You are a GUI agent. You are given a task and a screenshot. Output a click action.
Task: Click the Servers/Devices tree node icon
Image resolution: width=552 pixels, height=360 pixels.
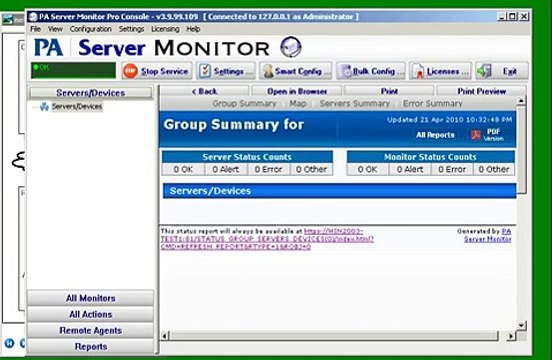44,106
